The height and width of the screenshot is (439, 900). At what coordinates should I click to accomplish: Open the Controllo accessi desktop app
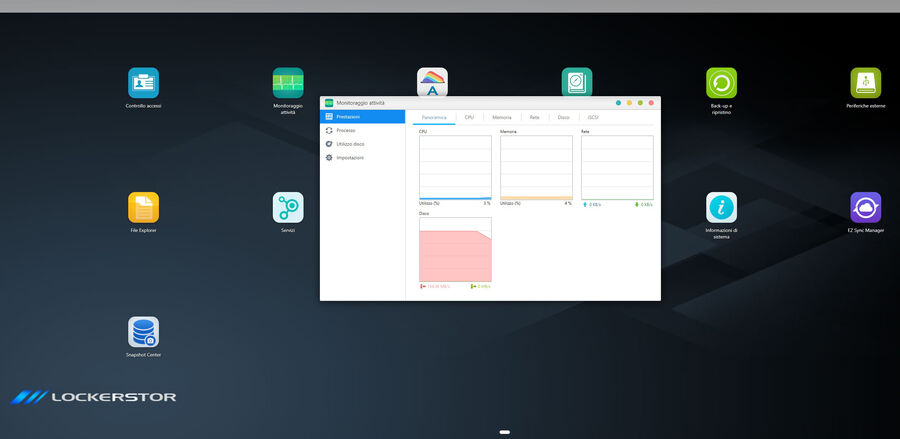143,83
